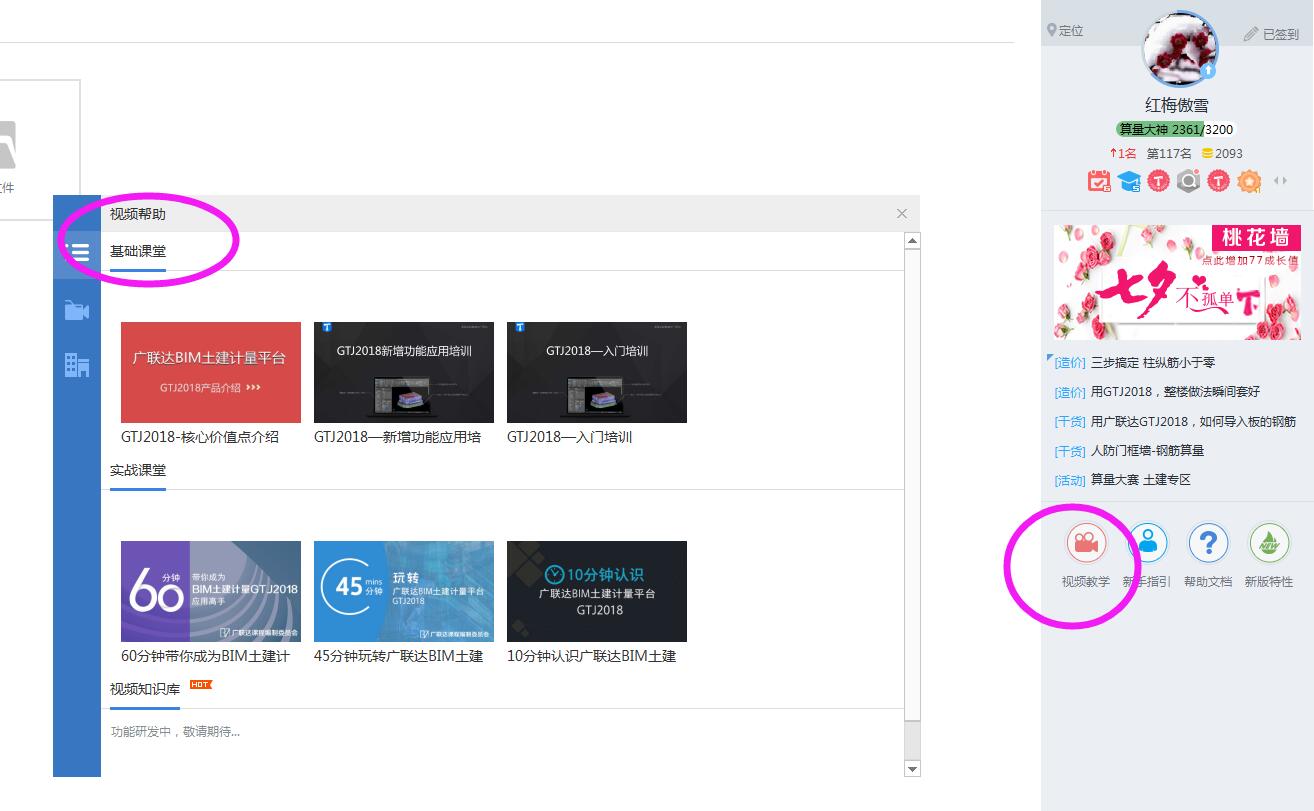Click the red T badge beside the graduation cap
Viewport: 1314px width, 811px height.
pyautogui.click(x=1158, y=181)
